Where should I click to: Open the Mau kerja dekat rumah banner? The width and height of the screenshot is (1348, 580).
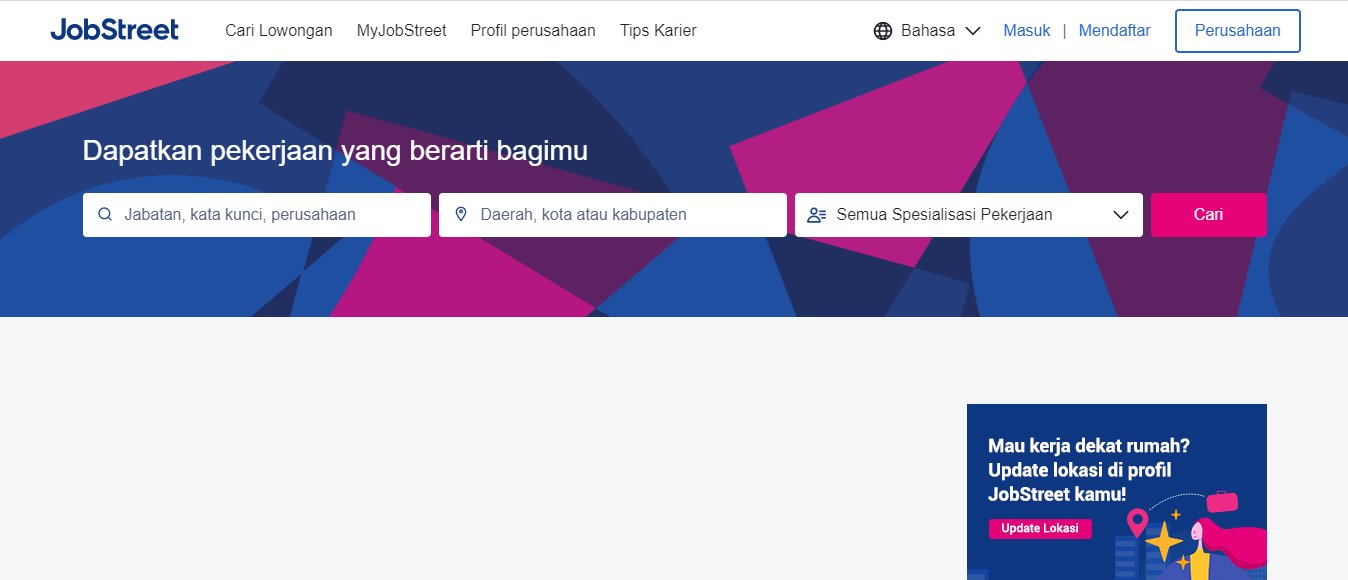pos(1117,492)
